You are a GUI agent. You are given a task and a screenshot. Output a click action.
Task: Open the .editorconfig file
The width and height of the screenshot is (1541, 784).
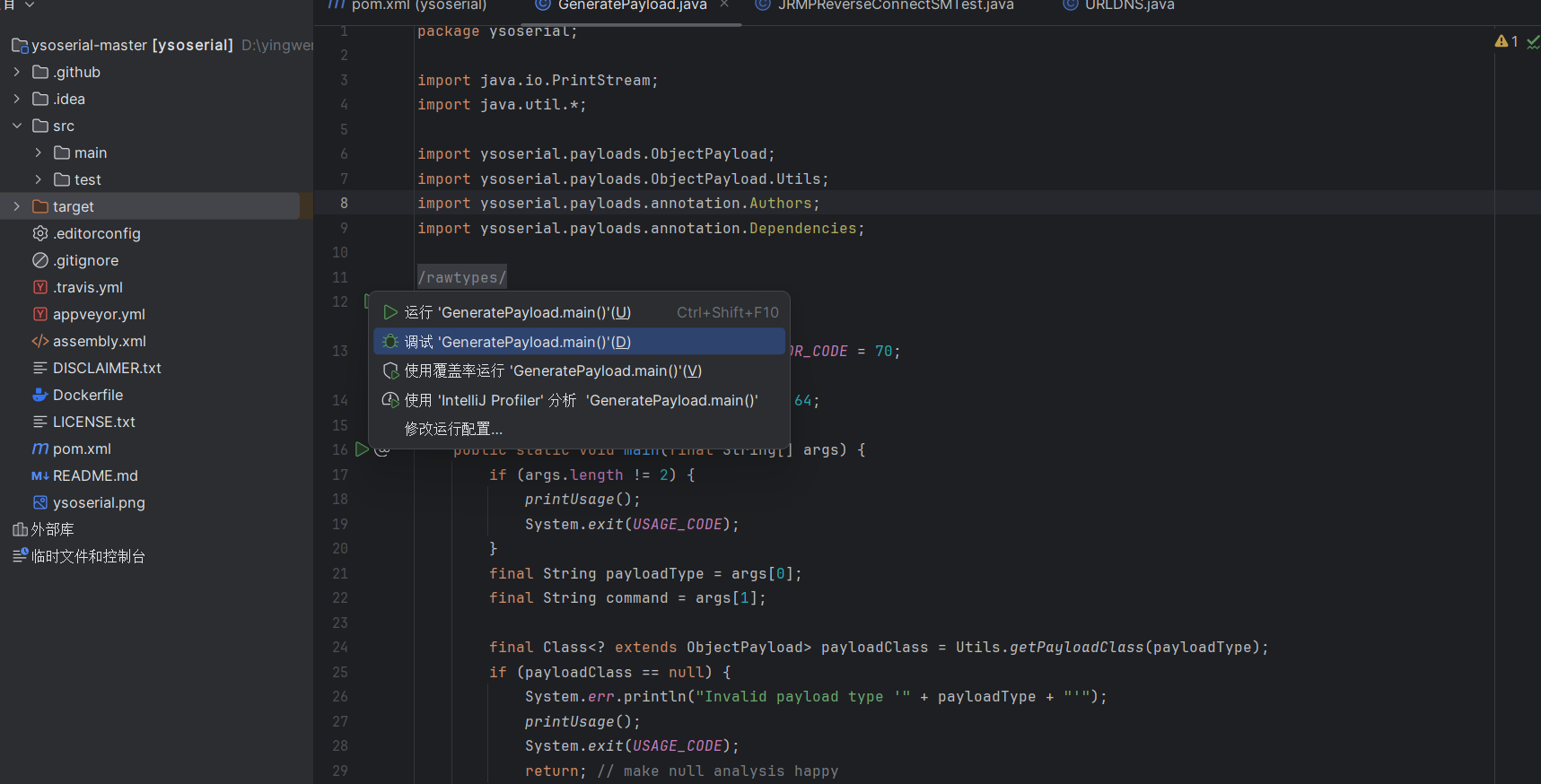click(x=97, y=233)
